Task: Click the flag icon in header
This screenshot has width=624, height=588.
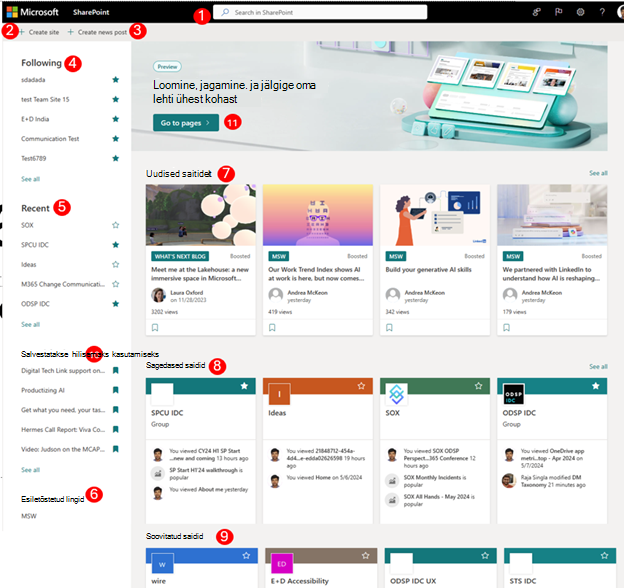Action: (x=558, y=12)
